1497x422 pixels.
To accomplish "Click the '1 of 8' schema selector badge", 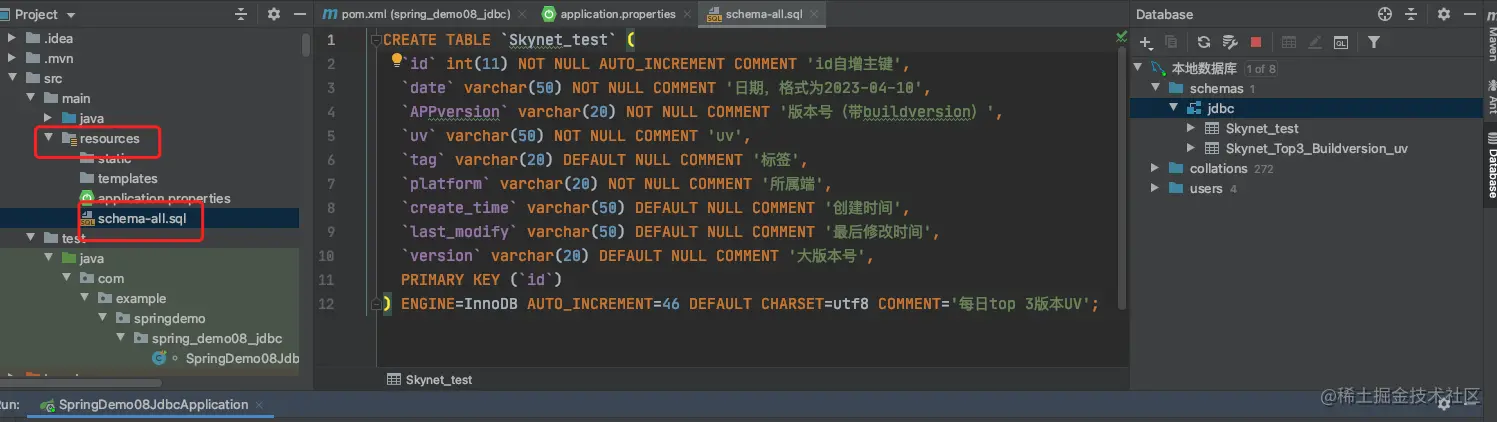I will [x=1261, y=69].
